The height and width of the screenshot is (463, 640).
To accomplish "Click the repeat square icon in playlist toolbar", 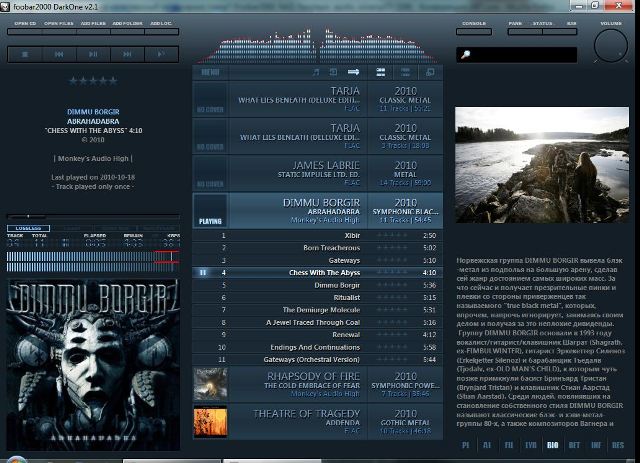I will [333, 72].
